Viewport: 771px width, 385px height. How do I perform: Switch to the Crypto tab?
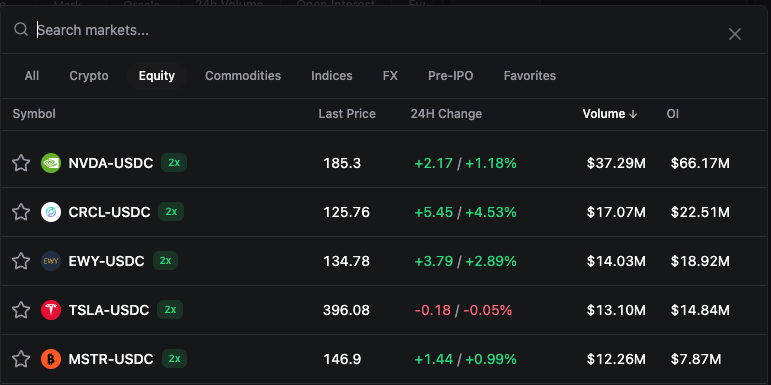click(x=89, y=76)
